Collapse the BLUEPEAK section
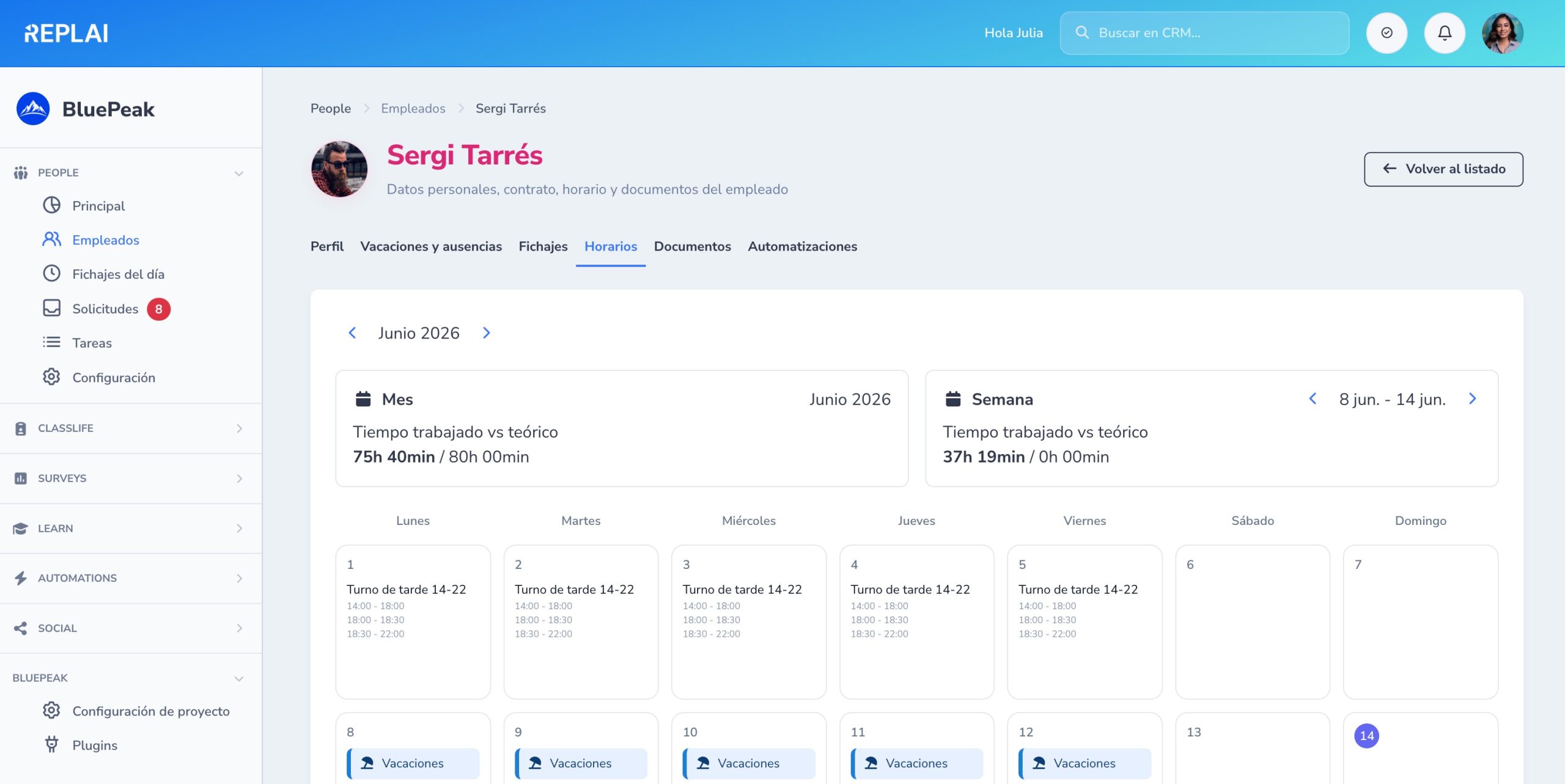 (239, 678)
